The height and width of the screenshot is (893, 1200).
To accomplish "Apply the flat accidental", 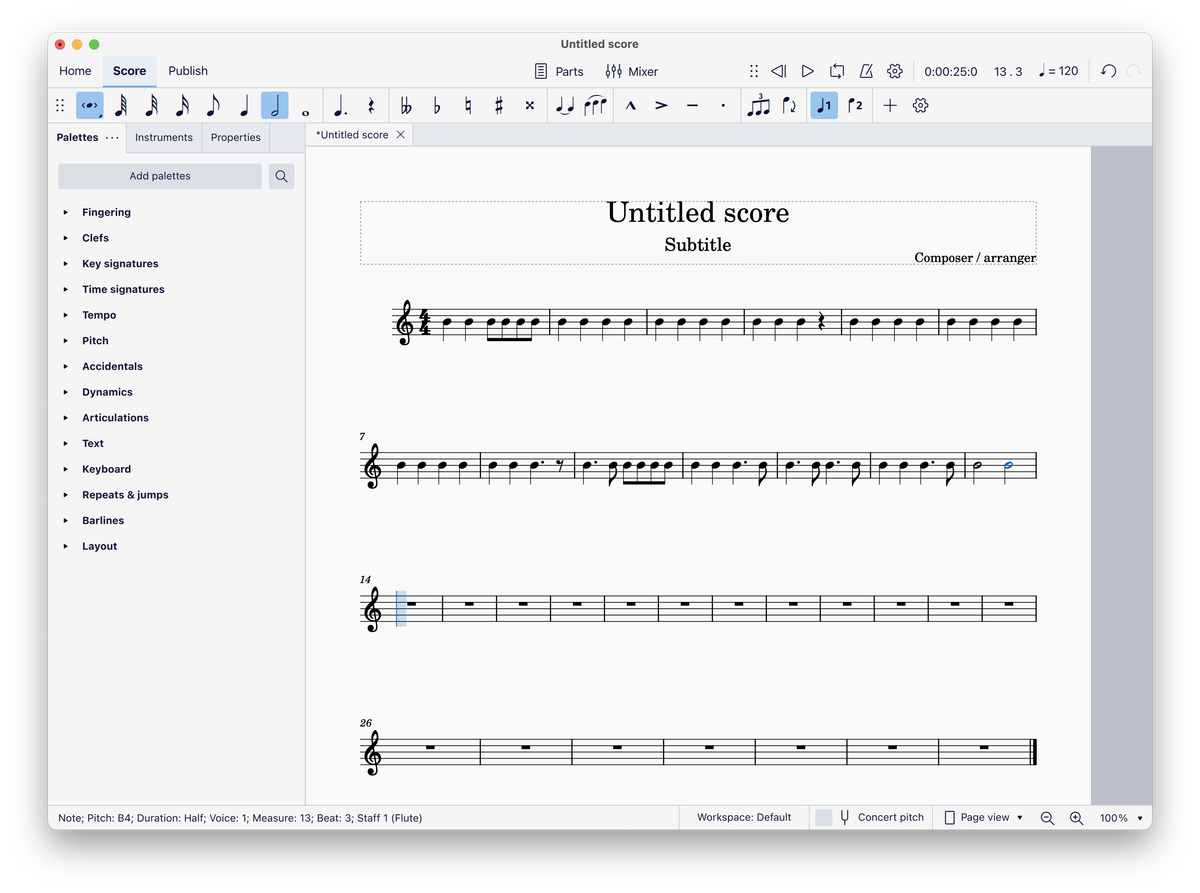I will pyautogui.click(x=437, y=106).
